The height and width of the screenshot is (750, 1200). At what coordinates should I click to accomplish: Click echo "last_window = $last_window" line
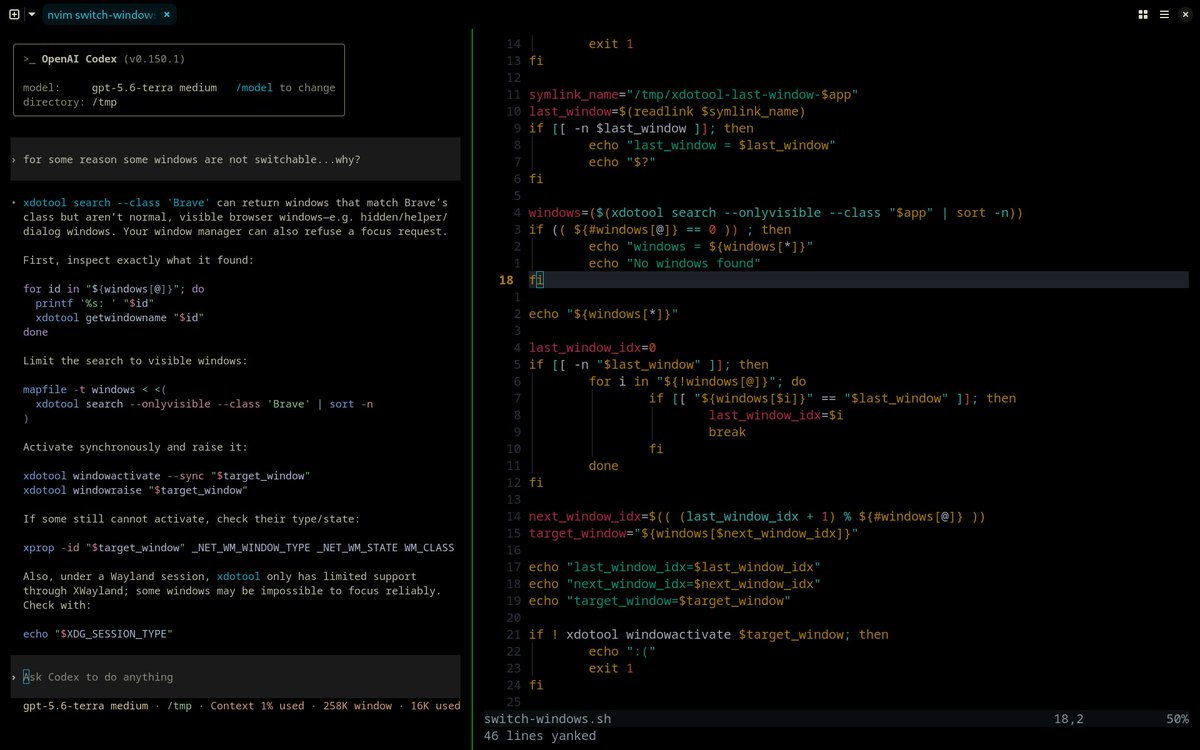tap(712, 145)
